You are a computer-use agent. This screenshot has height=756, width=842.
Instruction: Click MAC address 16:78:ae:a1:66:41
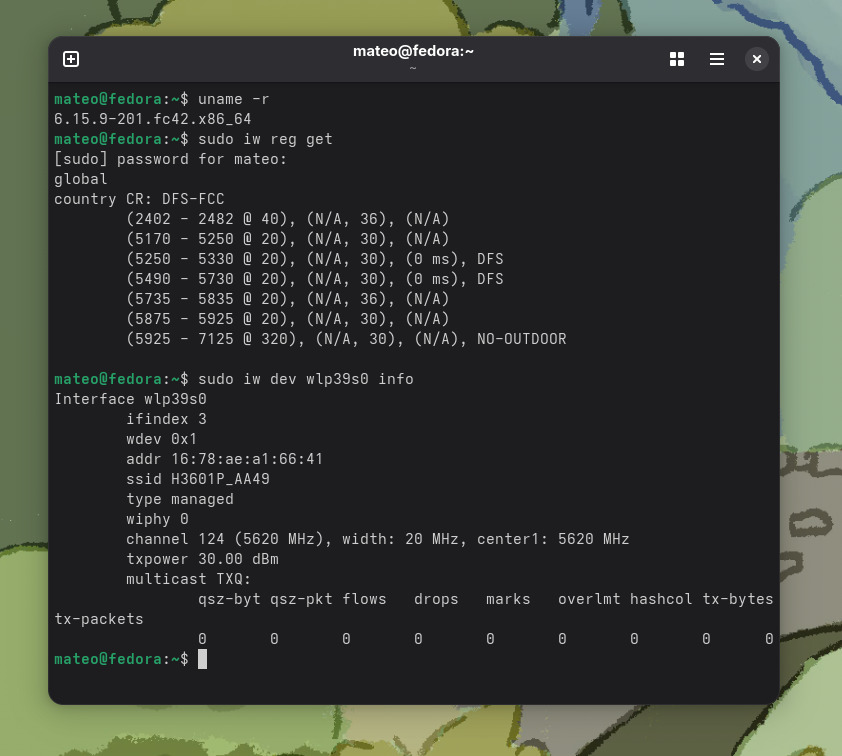247,459
